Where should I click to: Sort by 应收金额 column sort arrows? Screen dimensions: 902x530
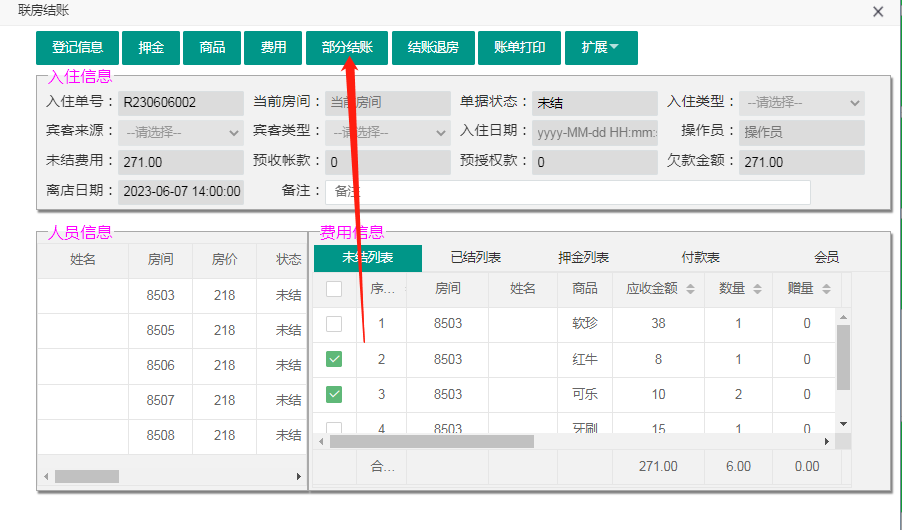690,289
